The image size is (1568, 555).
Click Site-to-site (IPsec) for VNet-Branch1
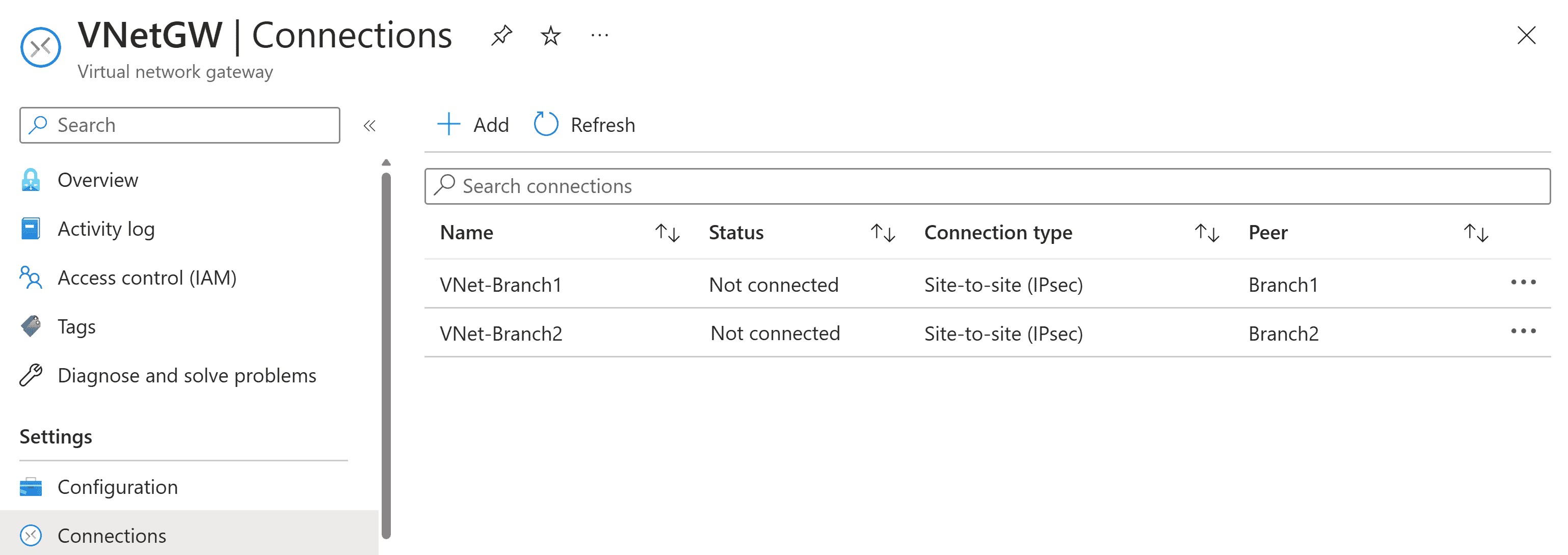[1003, 285]
